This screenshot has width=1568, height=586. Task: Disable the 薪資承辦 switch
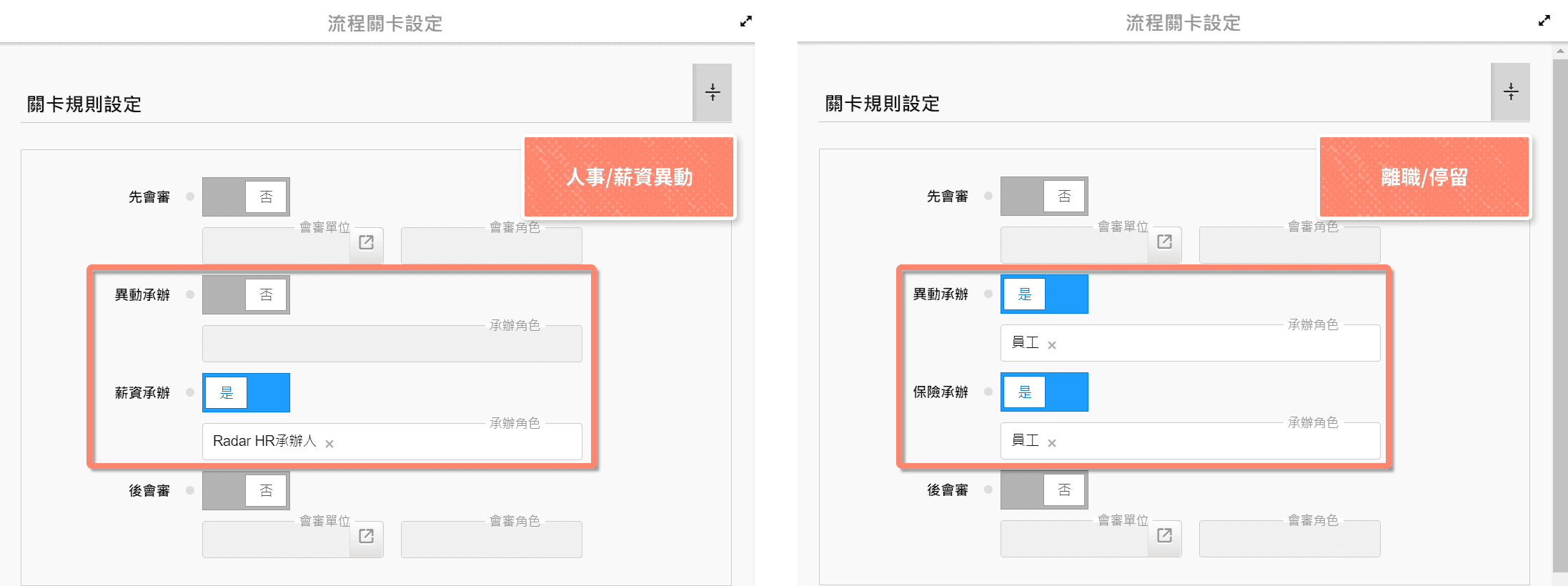246,392
